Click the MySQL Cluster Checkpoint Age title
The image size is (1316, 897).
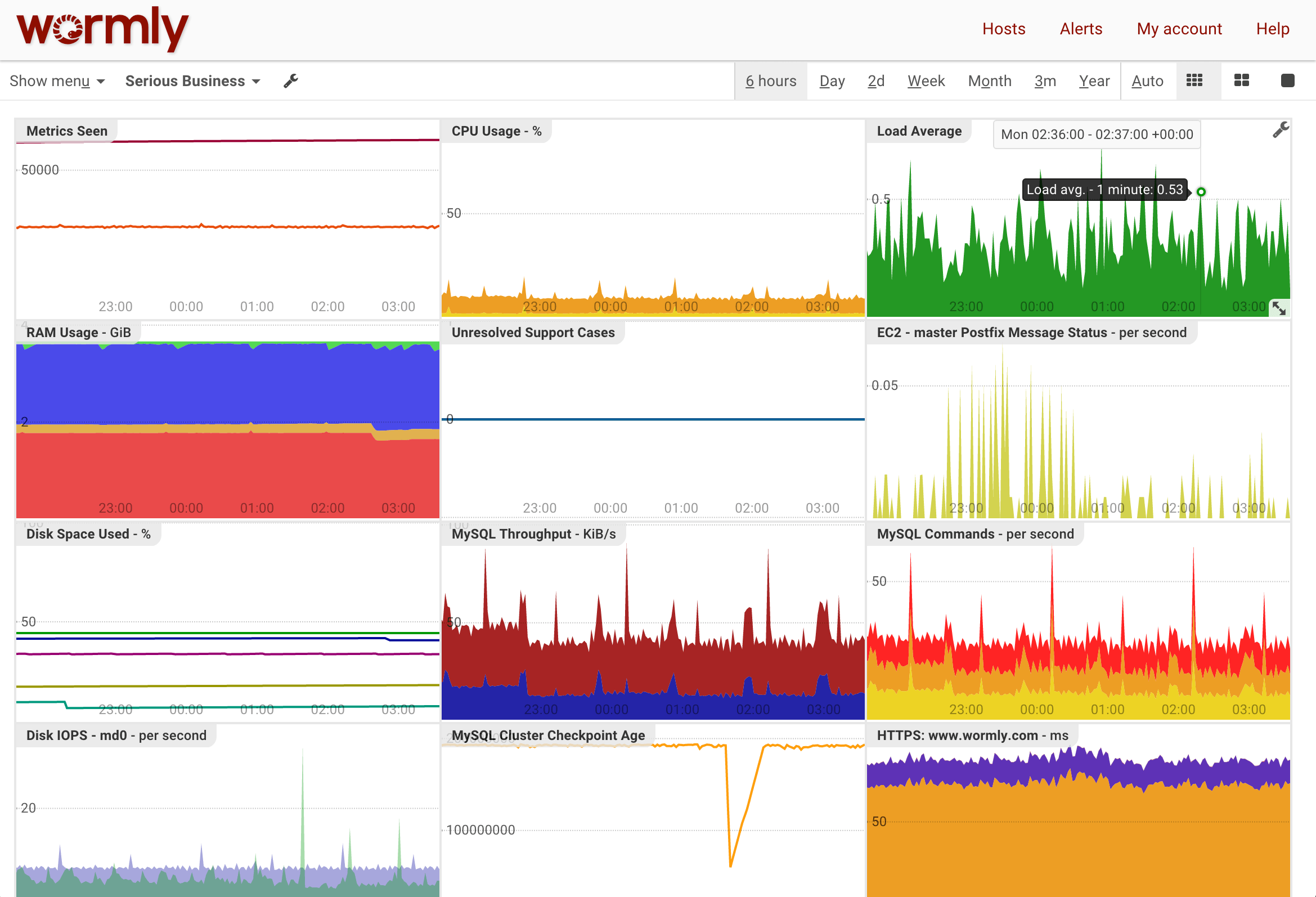(548, 735)
